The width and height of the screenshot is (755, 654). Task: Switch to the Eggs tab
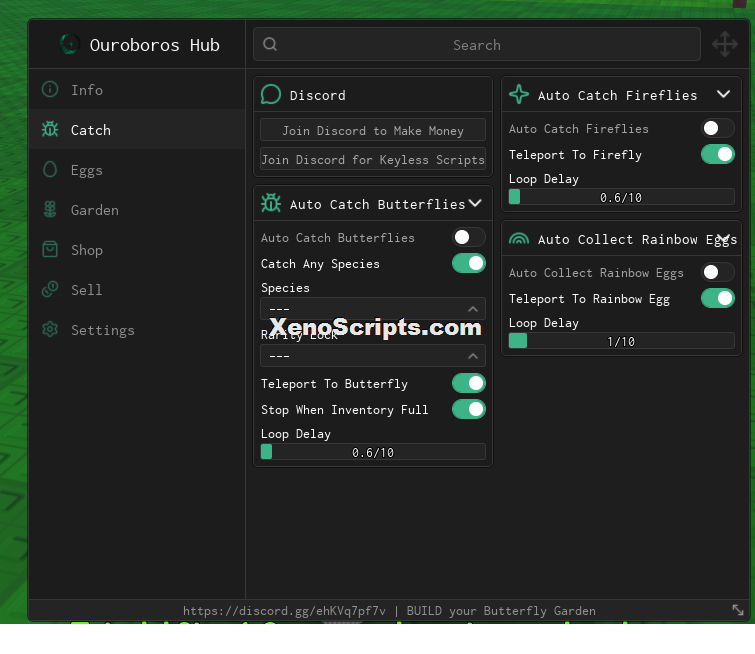137,170
